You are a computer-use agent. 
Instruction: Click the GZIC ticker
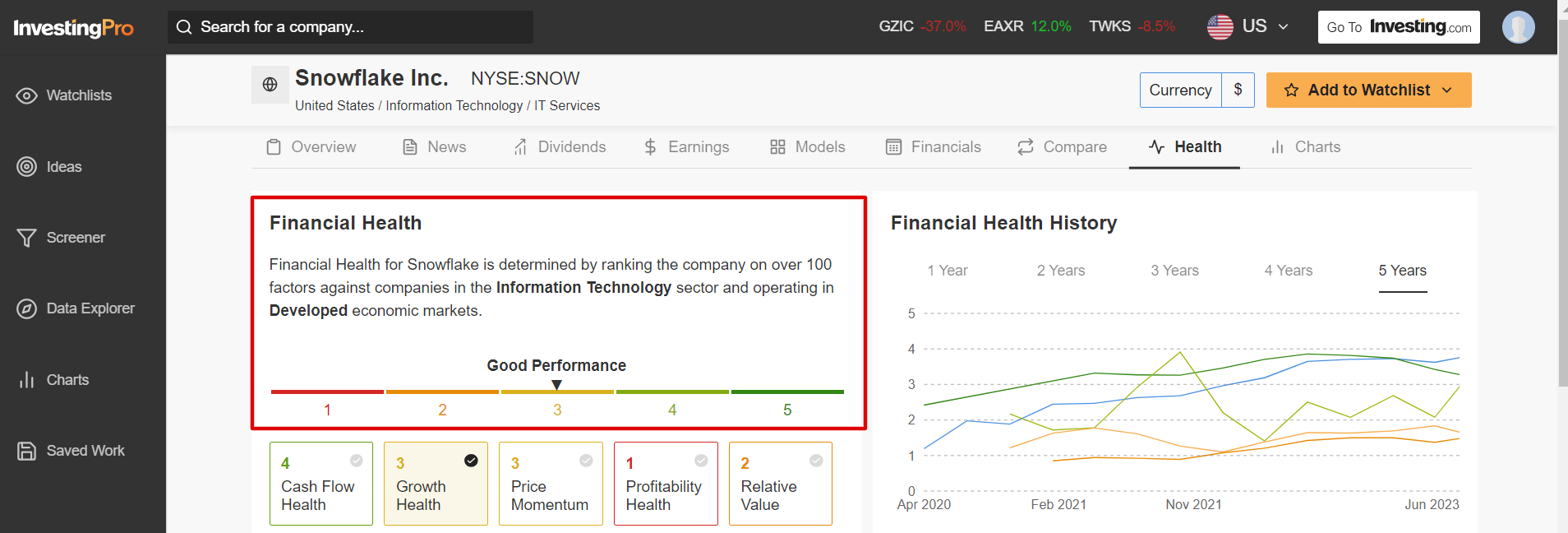coord(922,26)
